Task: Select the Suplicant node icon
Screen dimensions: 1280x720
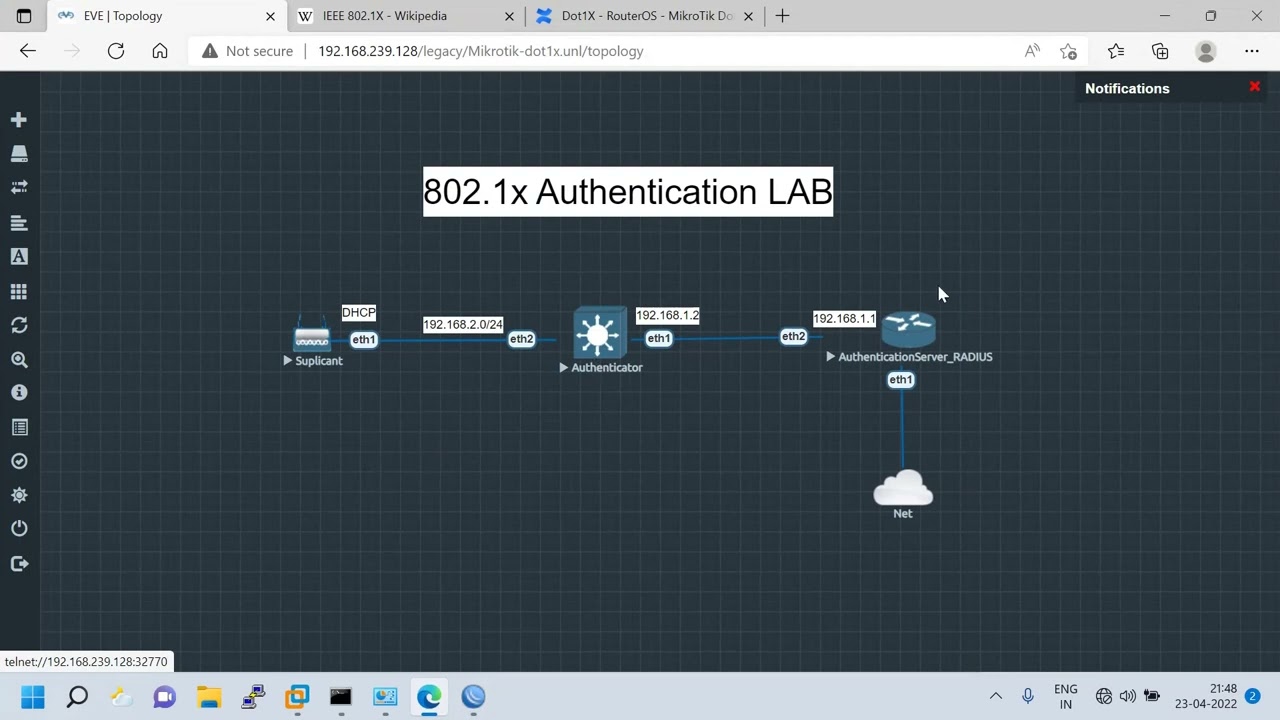Action: pos(312,337)
